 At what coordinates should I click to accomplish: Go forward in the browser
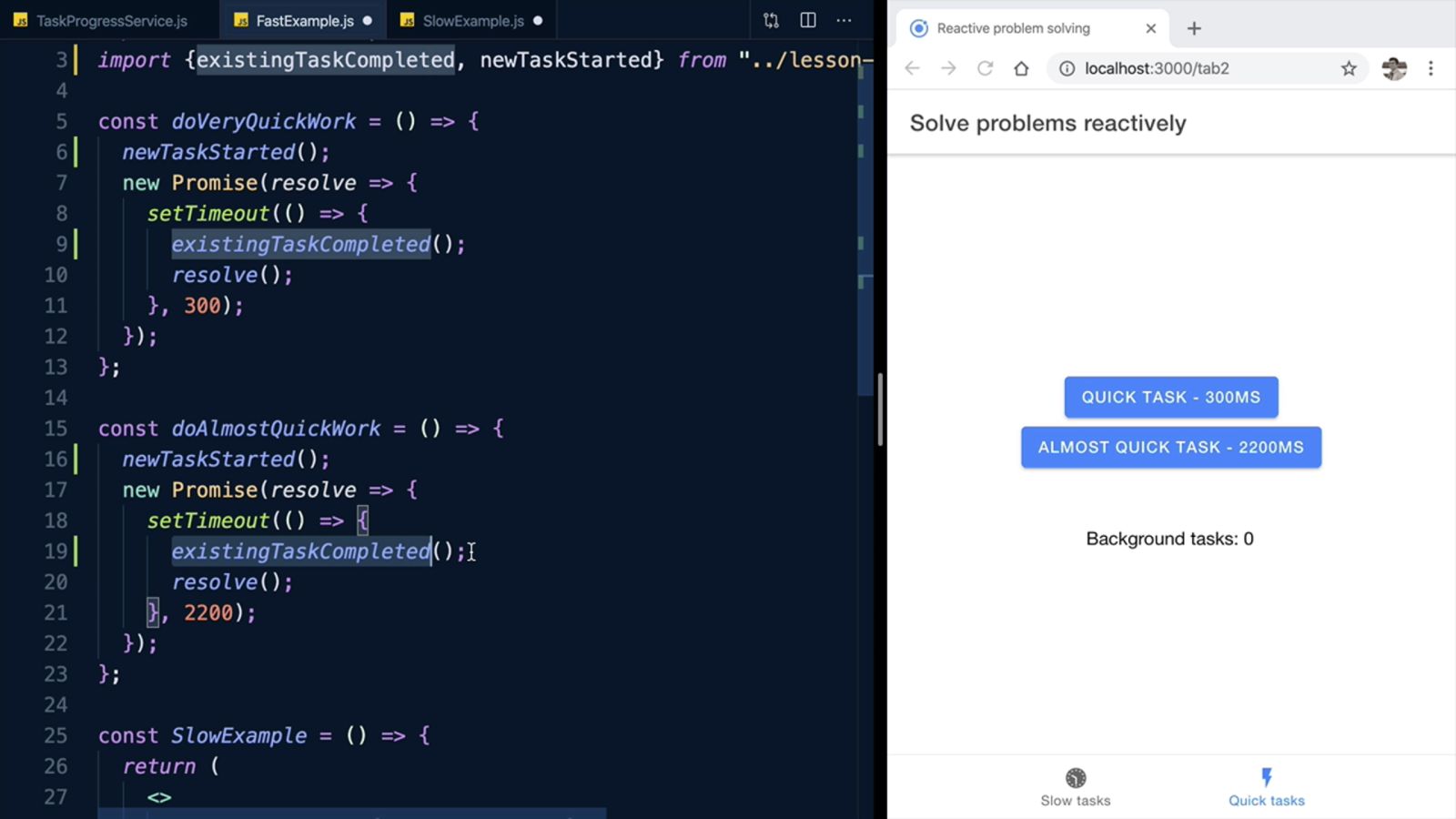948,68
